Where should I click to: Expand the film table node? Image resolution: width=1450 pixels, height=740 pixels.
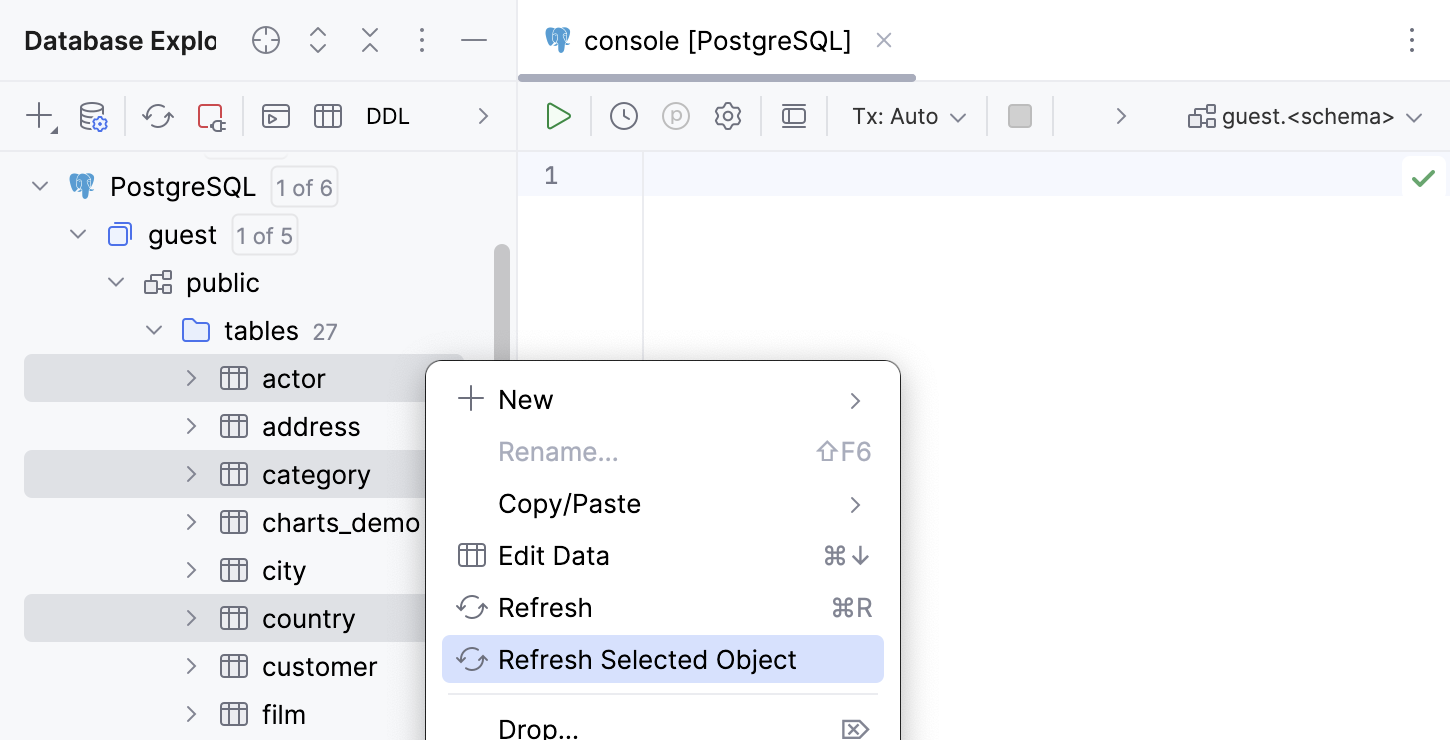pos(190,714)
